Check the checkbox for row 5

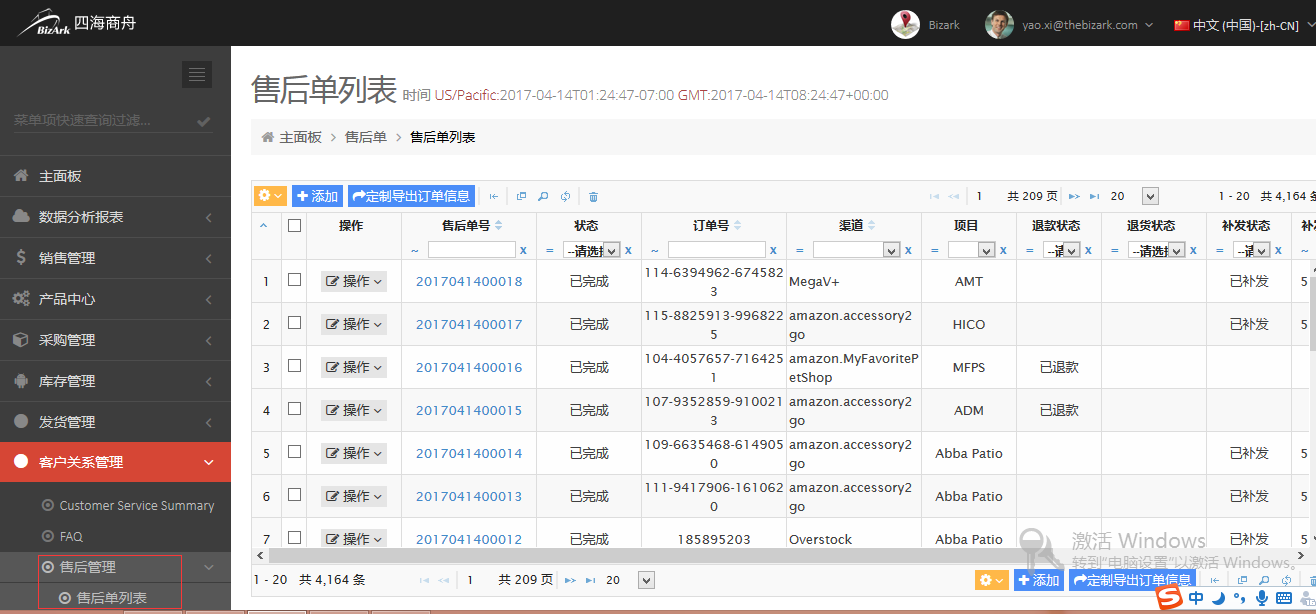[294, 452]
